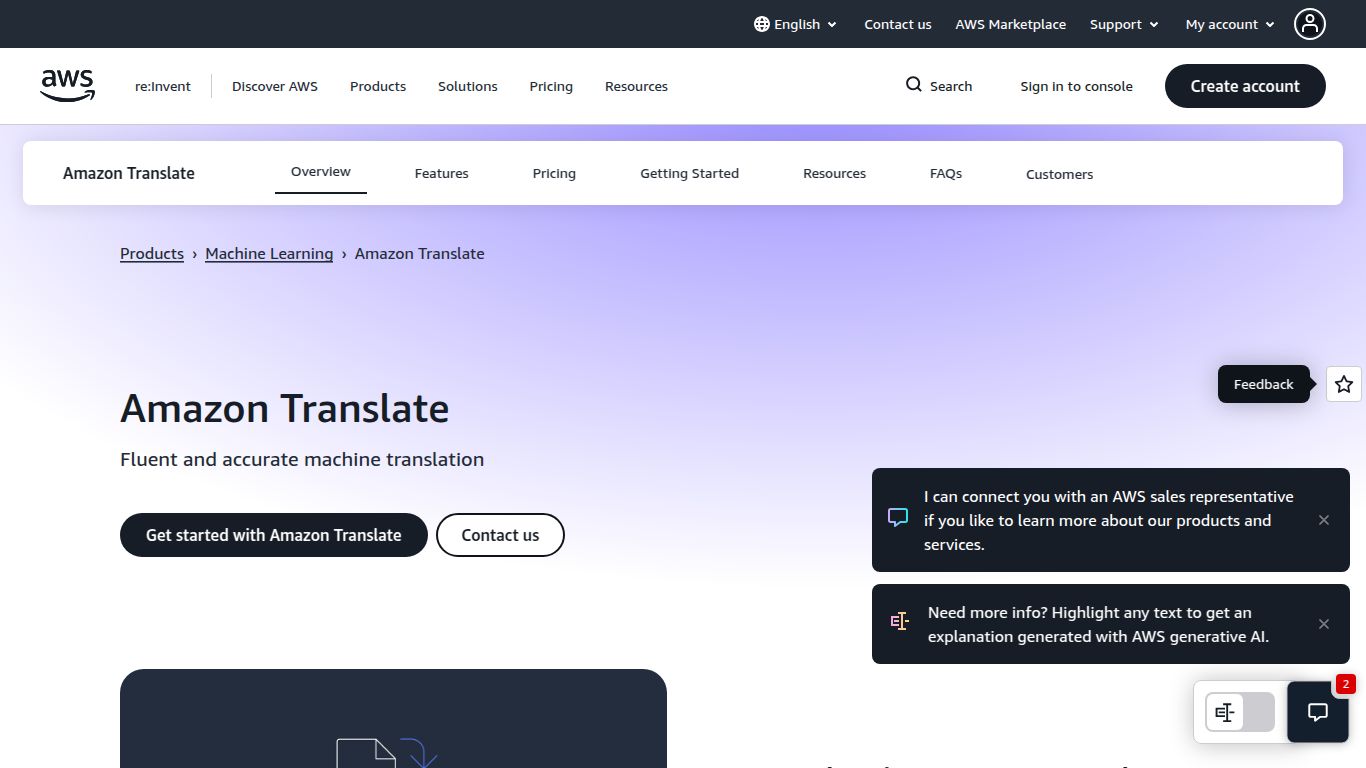
Task: Dismiss the sales representative notification
Action: click(1323, 520)
